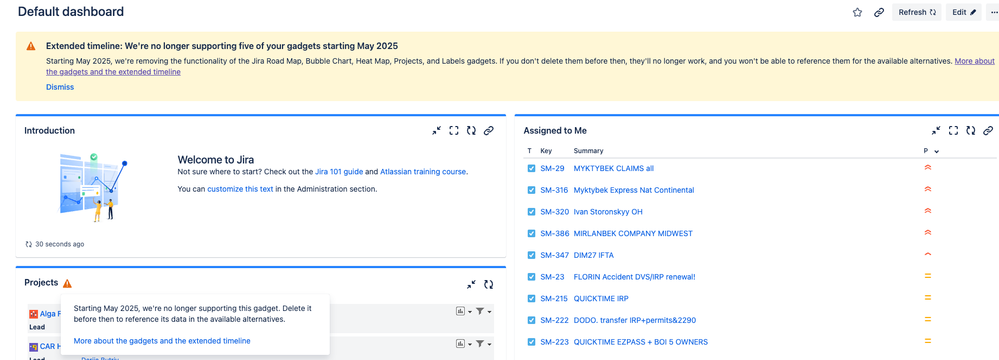Image resolution: width=999 pixels, height=360 pixels.
Task: Copy link of Assigned to Me gadget
Action: pyautogui.click(x=988, y=131)
